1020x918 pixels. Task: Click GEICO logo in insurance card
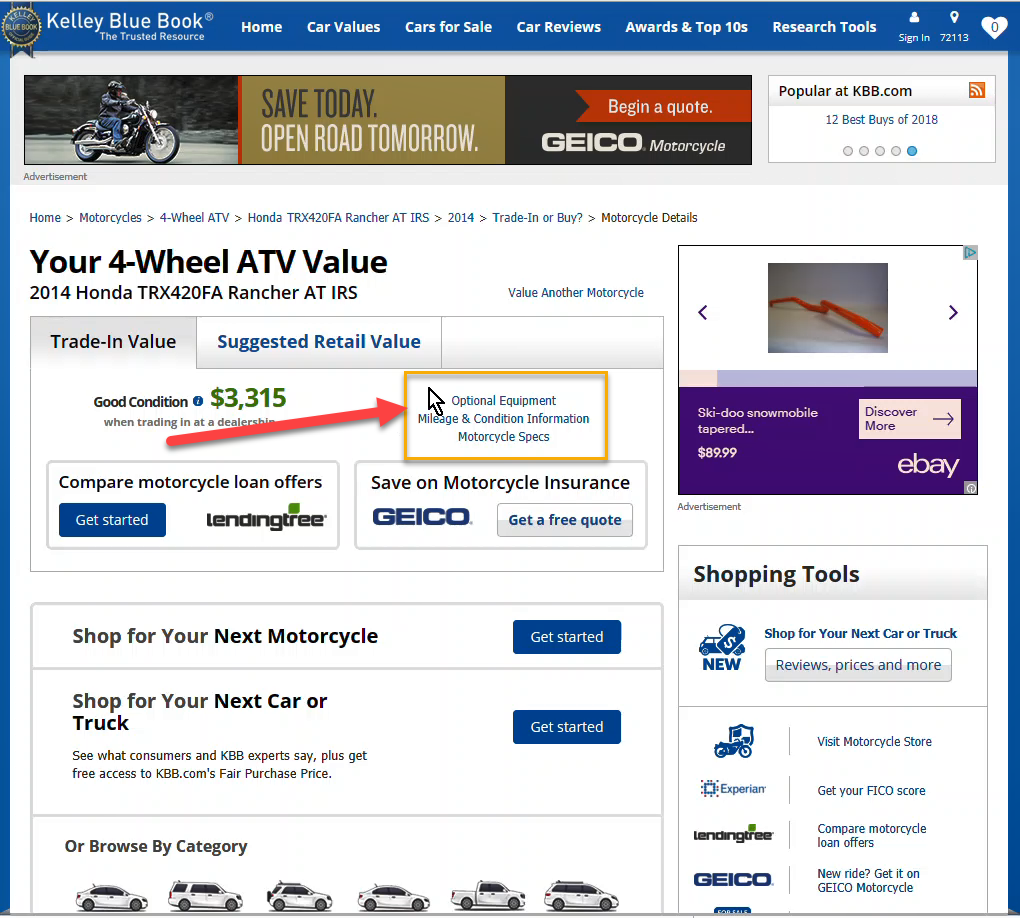(422, 517)
